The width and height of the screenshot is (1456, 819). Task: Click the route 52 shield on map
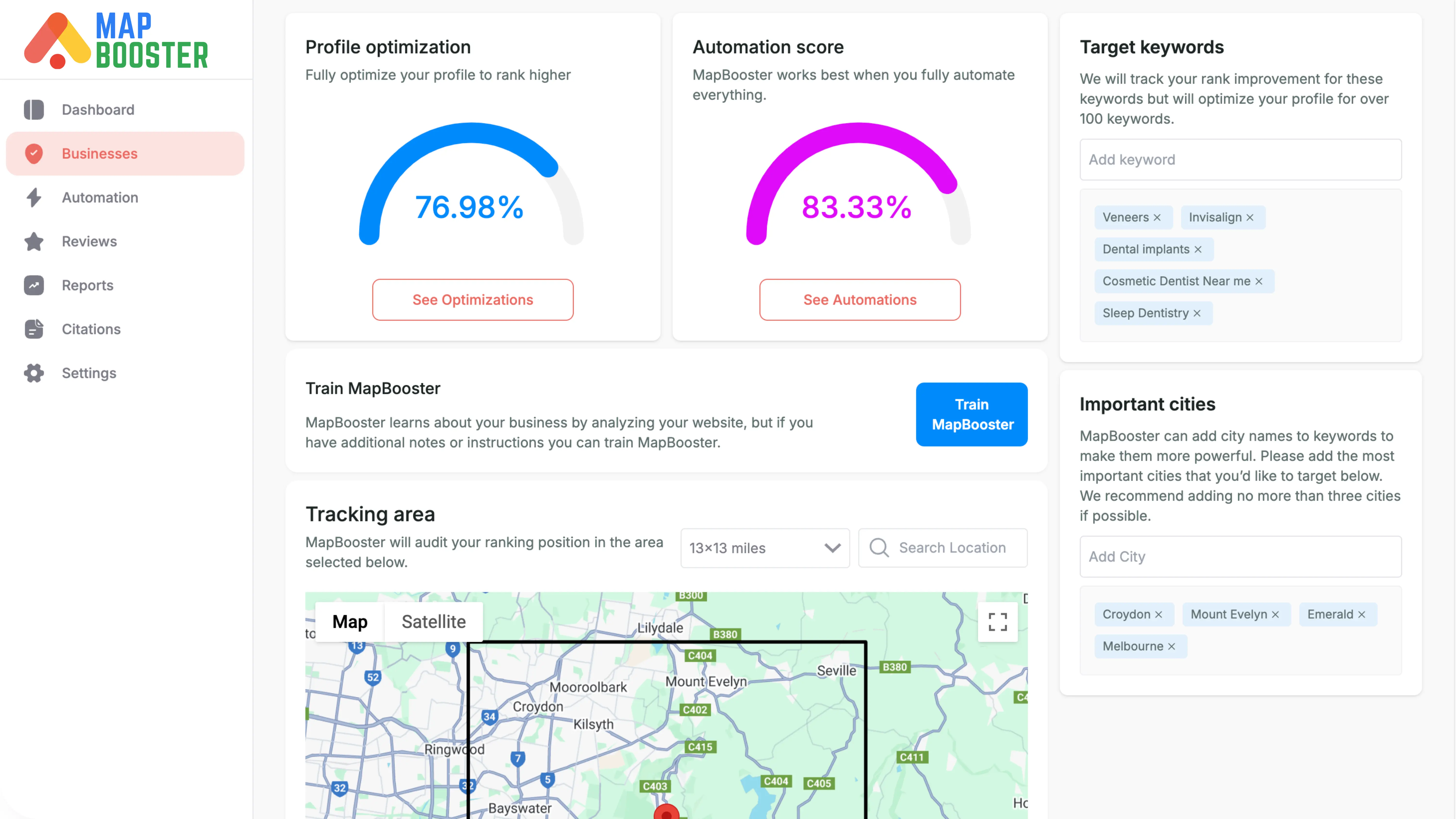(x=372, y=678)
